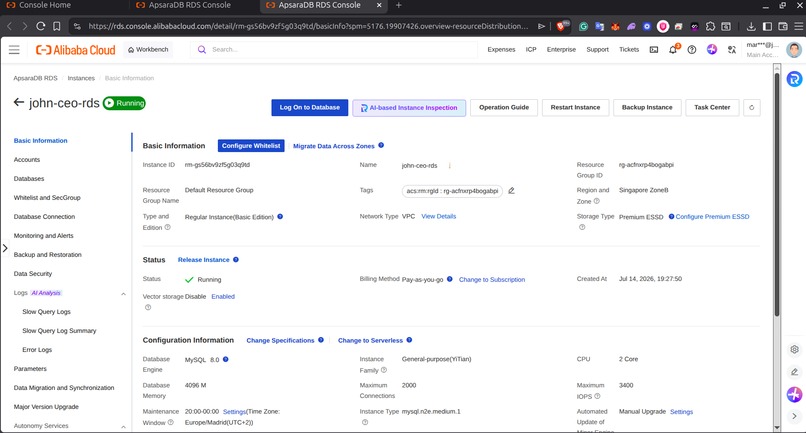
Task: Open settings gear on right sidebar
Action: [x=794, y=350]
